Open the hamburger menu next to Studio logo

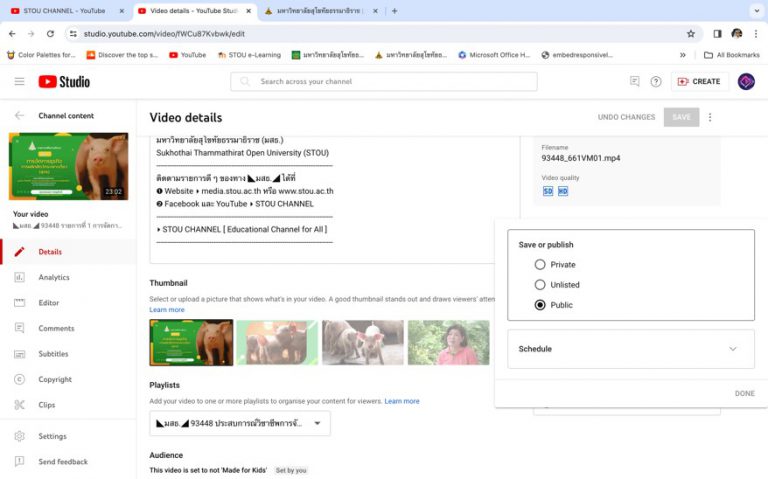pyautogui.click(x=19, y=81)
